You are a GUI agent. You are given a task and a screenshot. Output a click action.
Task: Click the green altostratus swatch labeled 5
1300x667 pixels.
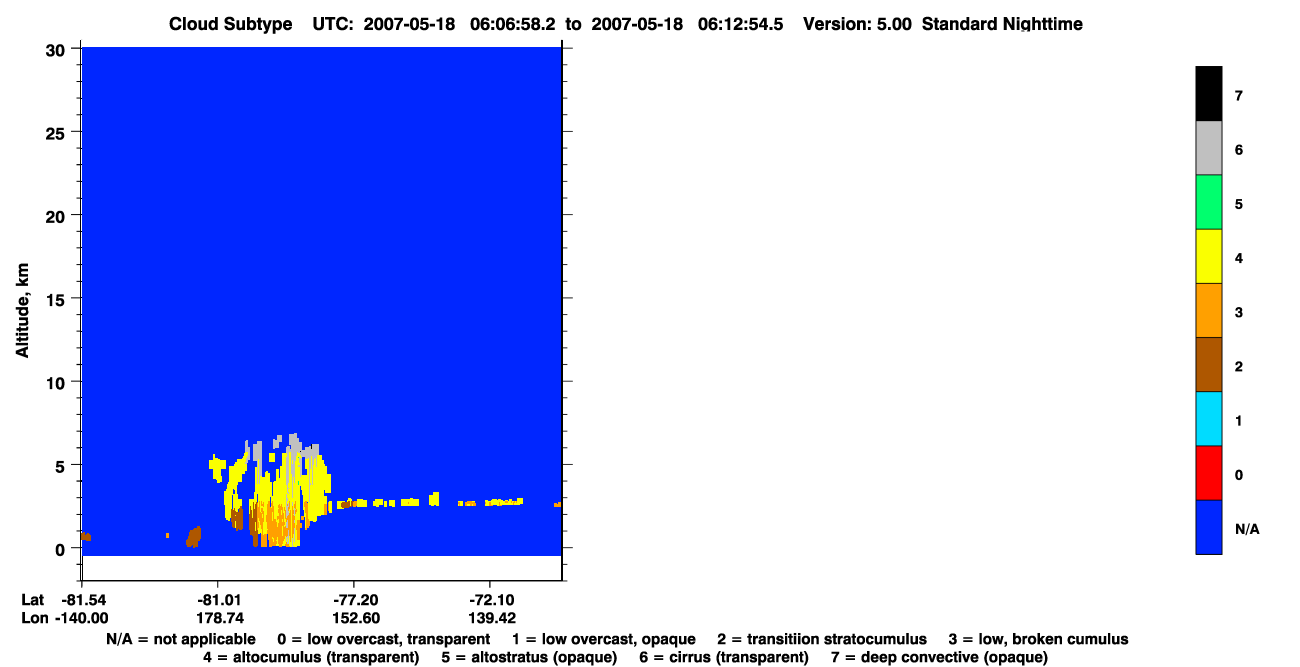[1208, 202]
